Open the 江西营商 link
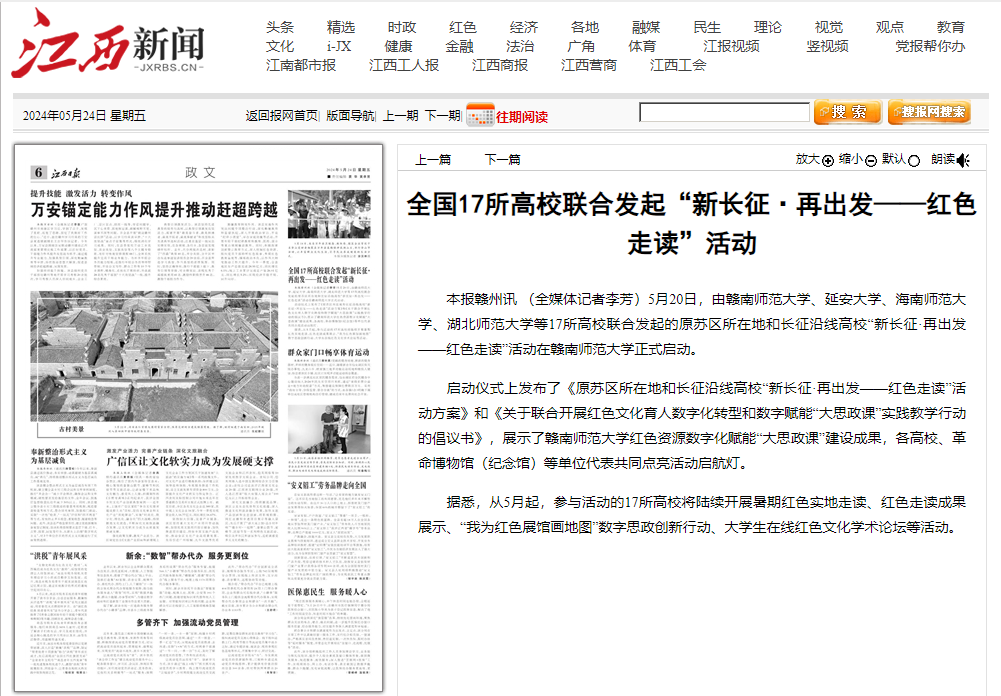 click(x=589, y=65)
